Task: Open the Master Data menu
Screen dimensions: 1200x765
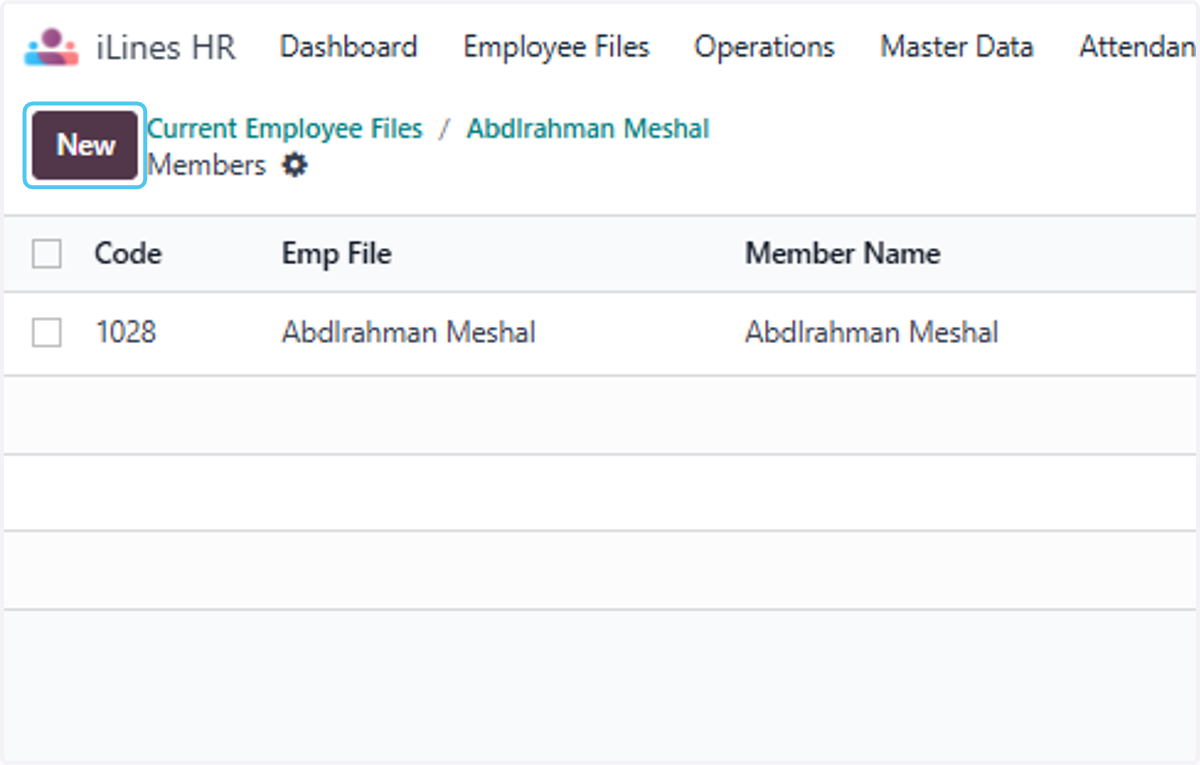Action: pyautogui.click(x=957, y=47)
